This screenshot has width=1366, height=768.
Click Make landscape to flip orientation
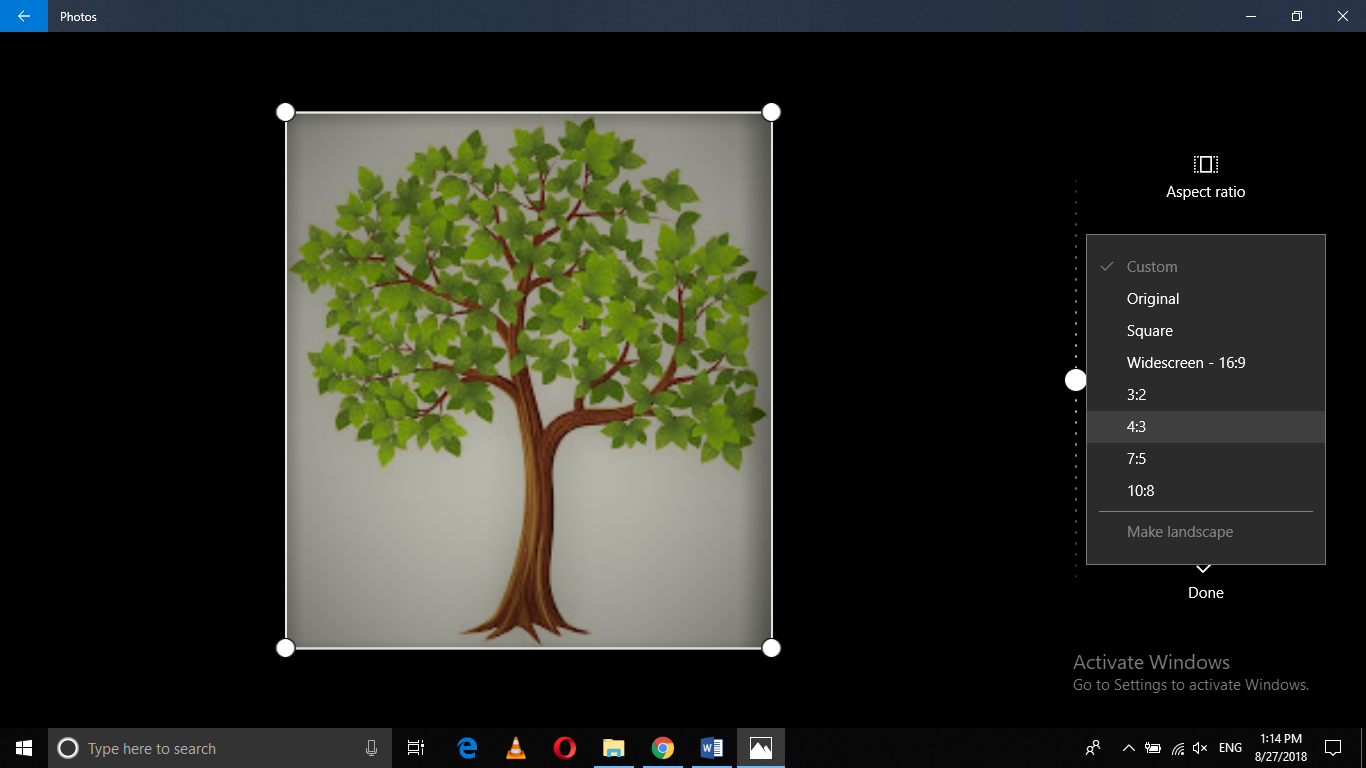pyautogui.click(x=1180, y=531)
